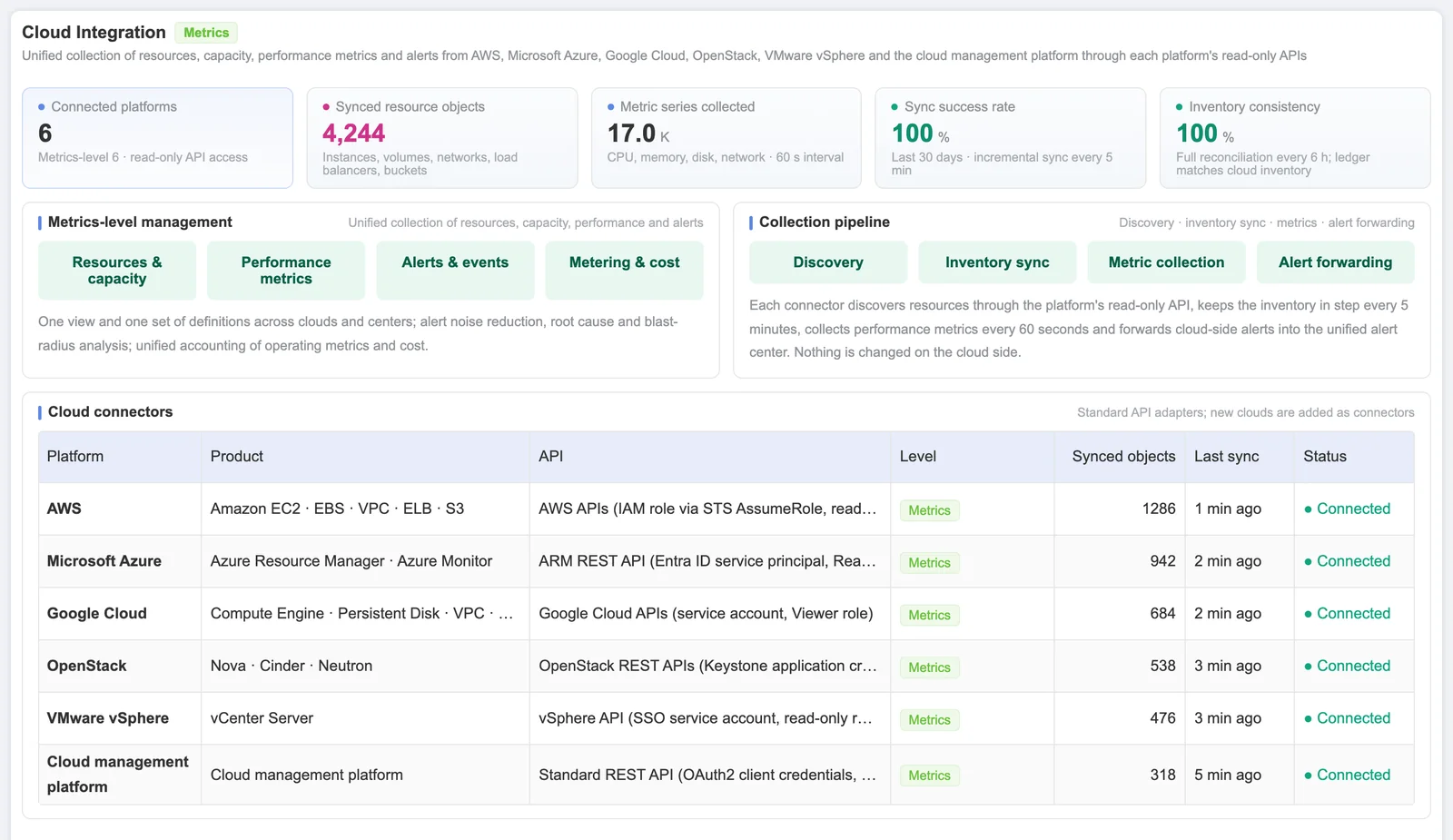Select the OpenStack platform name
This screenshot has width=1453, height=840.
click(87, 666)
